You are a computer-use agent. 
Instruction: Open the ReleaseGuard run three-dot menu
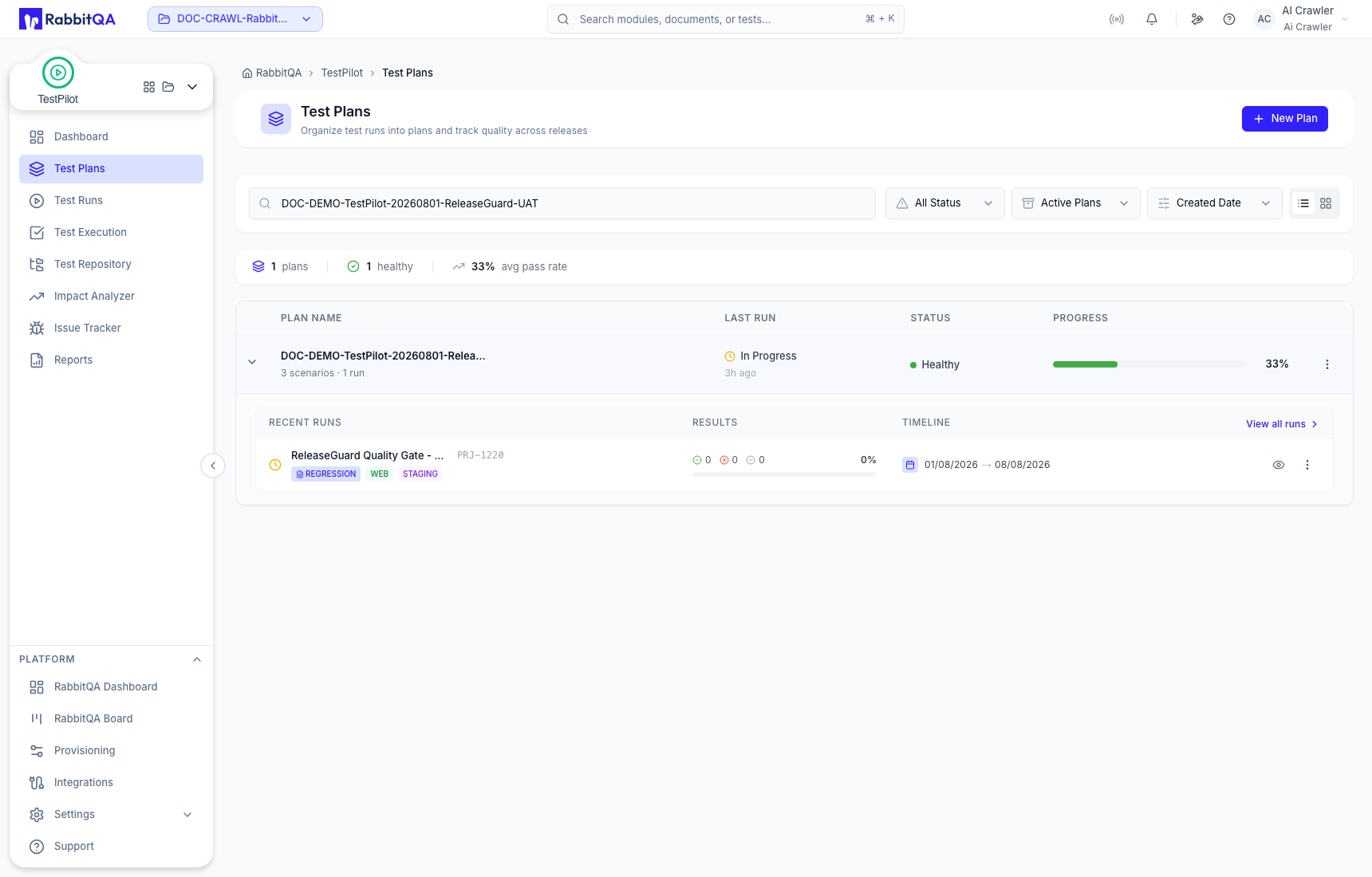[x=1307, y=465]
